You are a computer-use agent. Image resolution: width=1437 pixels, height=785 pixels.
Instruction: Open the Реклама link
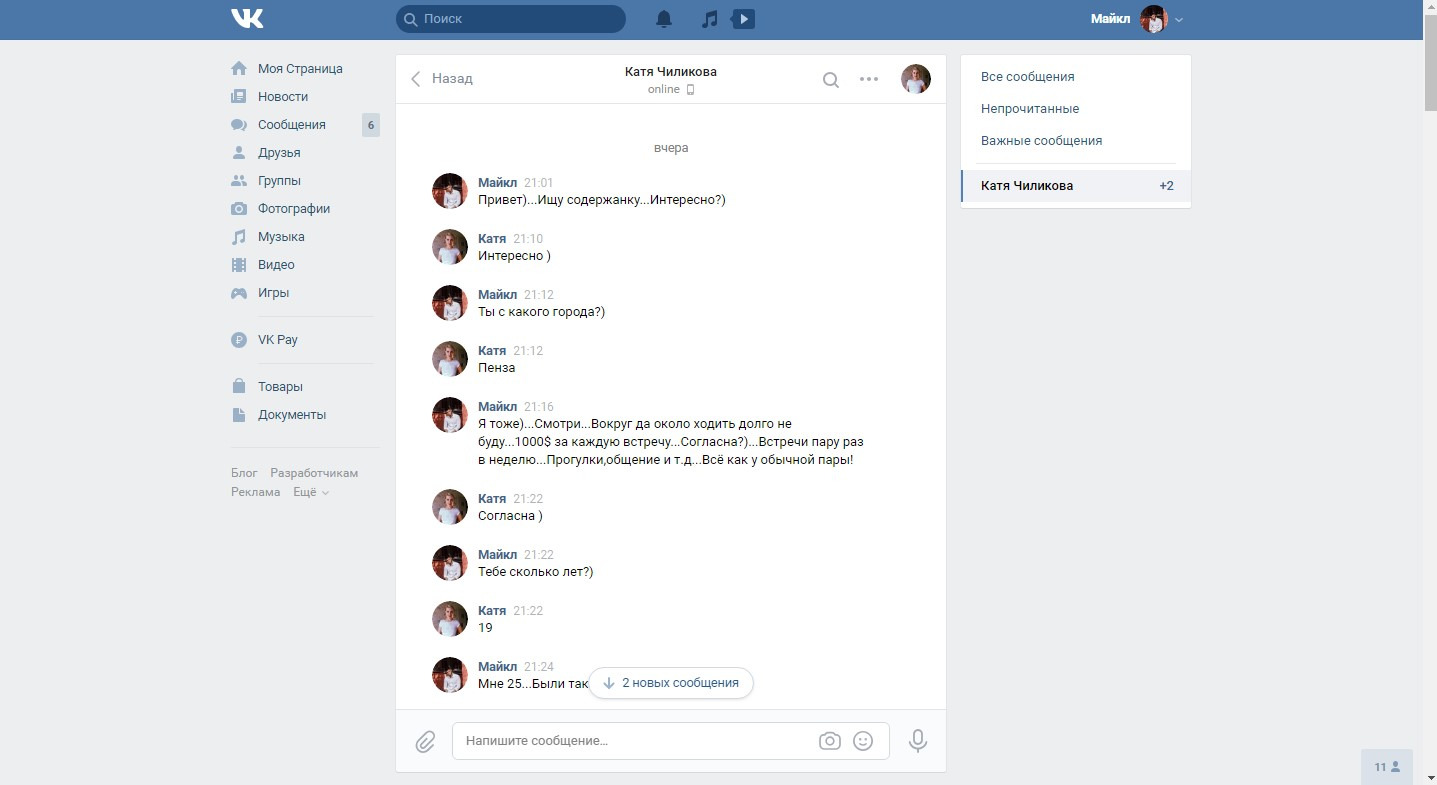(x=255, y=492)
